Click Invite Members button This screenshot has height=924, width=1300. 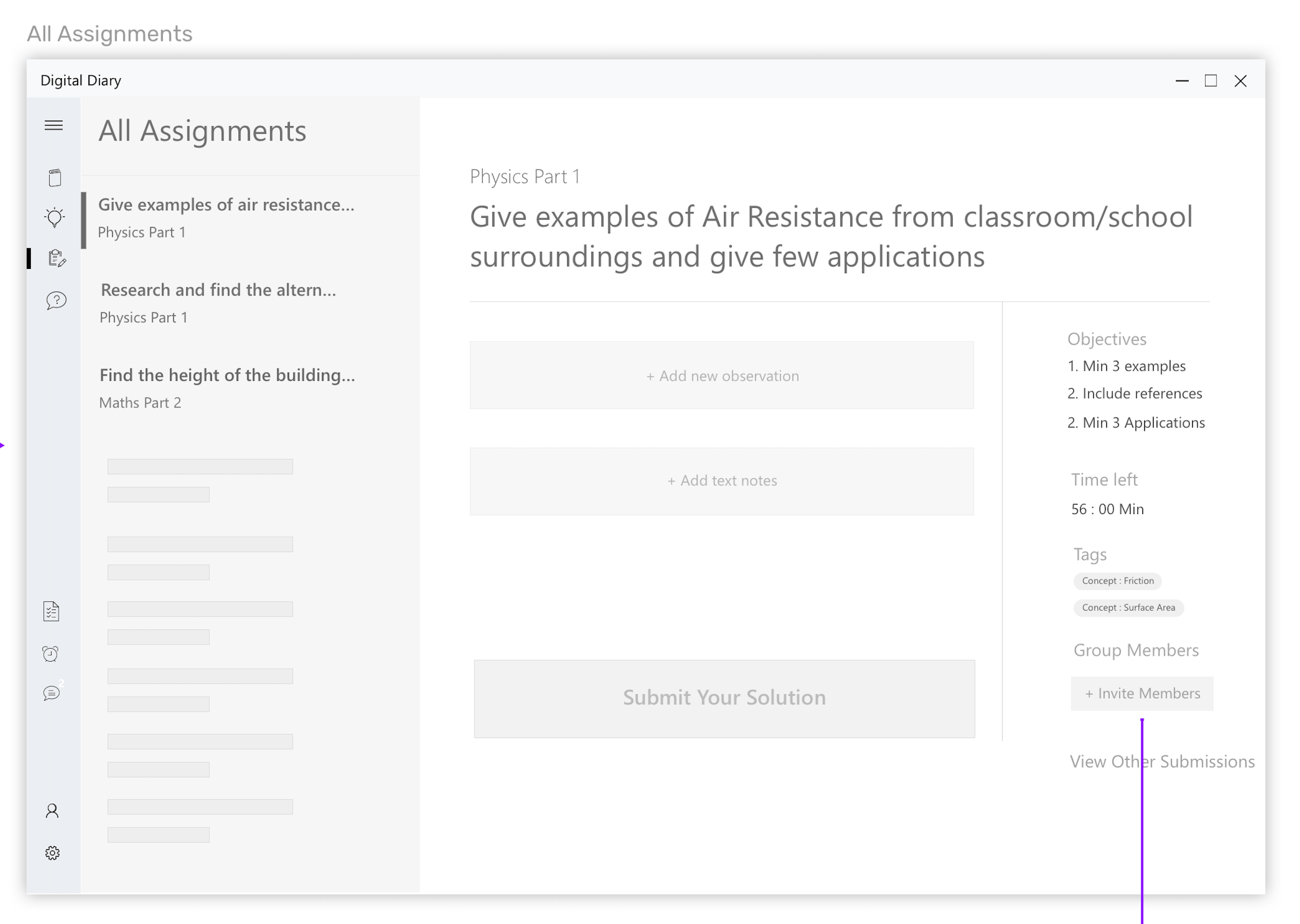[x=1142, y=693]
